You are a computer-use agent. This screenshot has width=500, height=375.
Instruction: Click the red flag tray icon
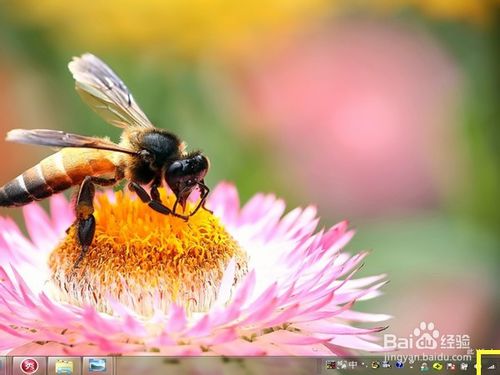pyautogui.click(x=451, y=367)
